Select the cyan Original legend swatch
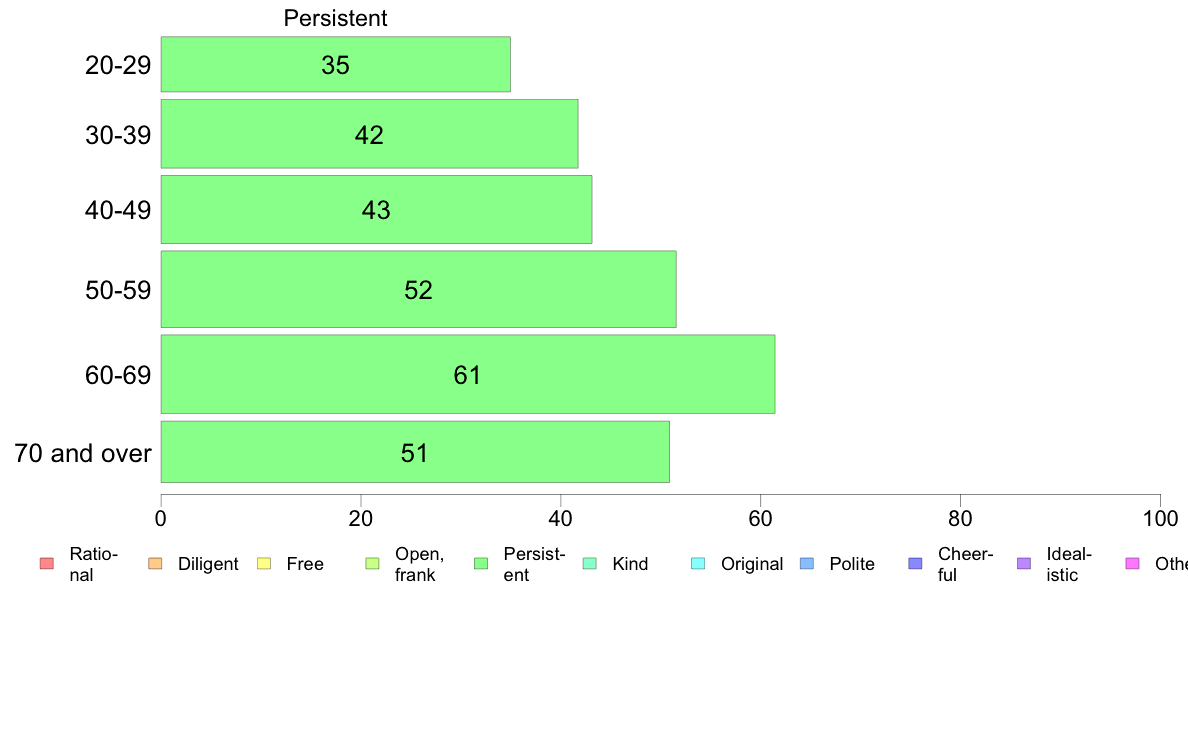This screenshot has width=1188, height=736. pos(698,563)
